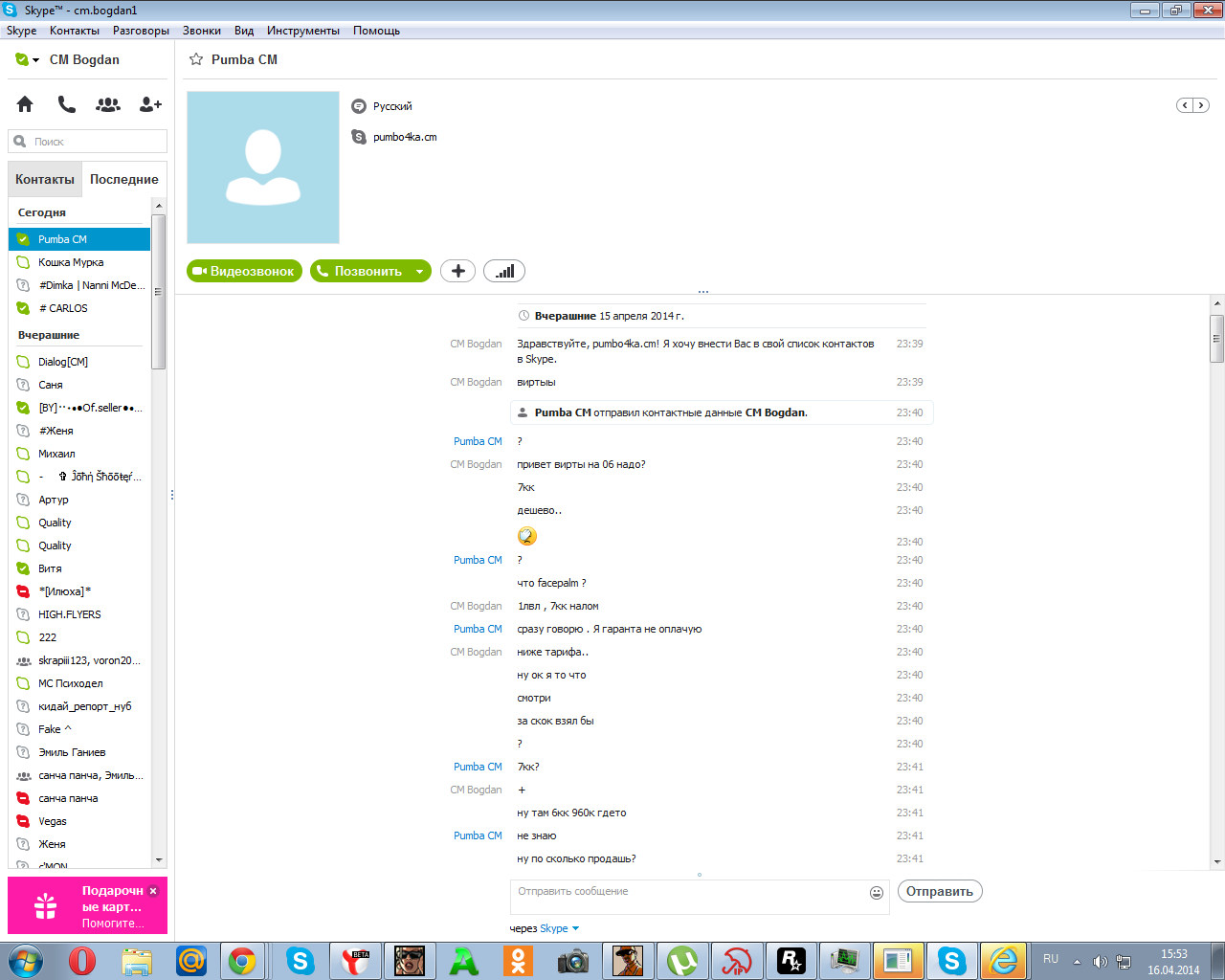Open Yandex browser beta taskbar icon
The width and height of the screenshot is (1225, 980).
[x=355, y=961]
